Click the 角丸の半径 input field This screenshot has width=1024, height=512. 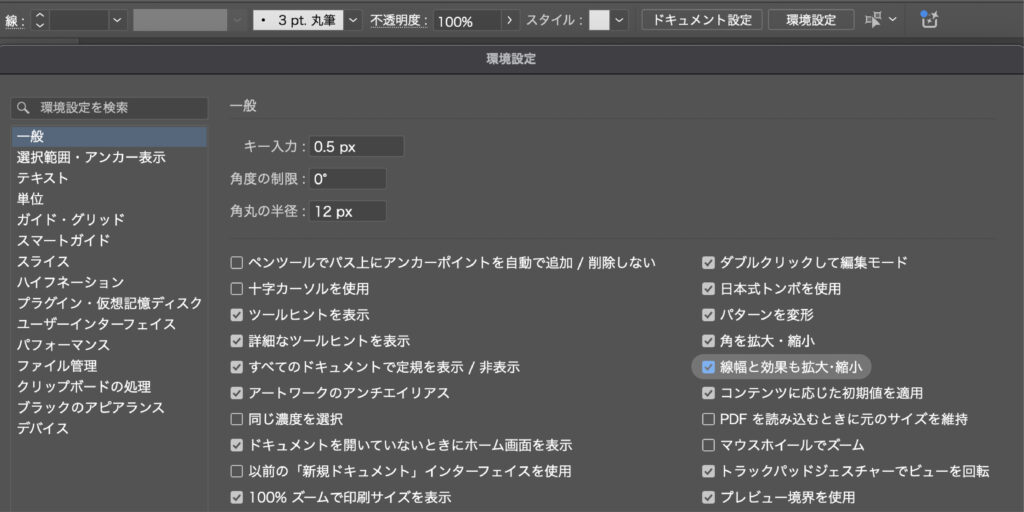(347, 211)
